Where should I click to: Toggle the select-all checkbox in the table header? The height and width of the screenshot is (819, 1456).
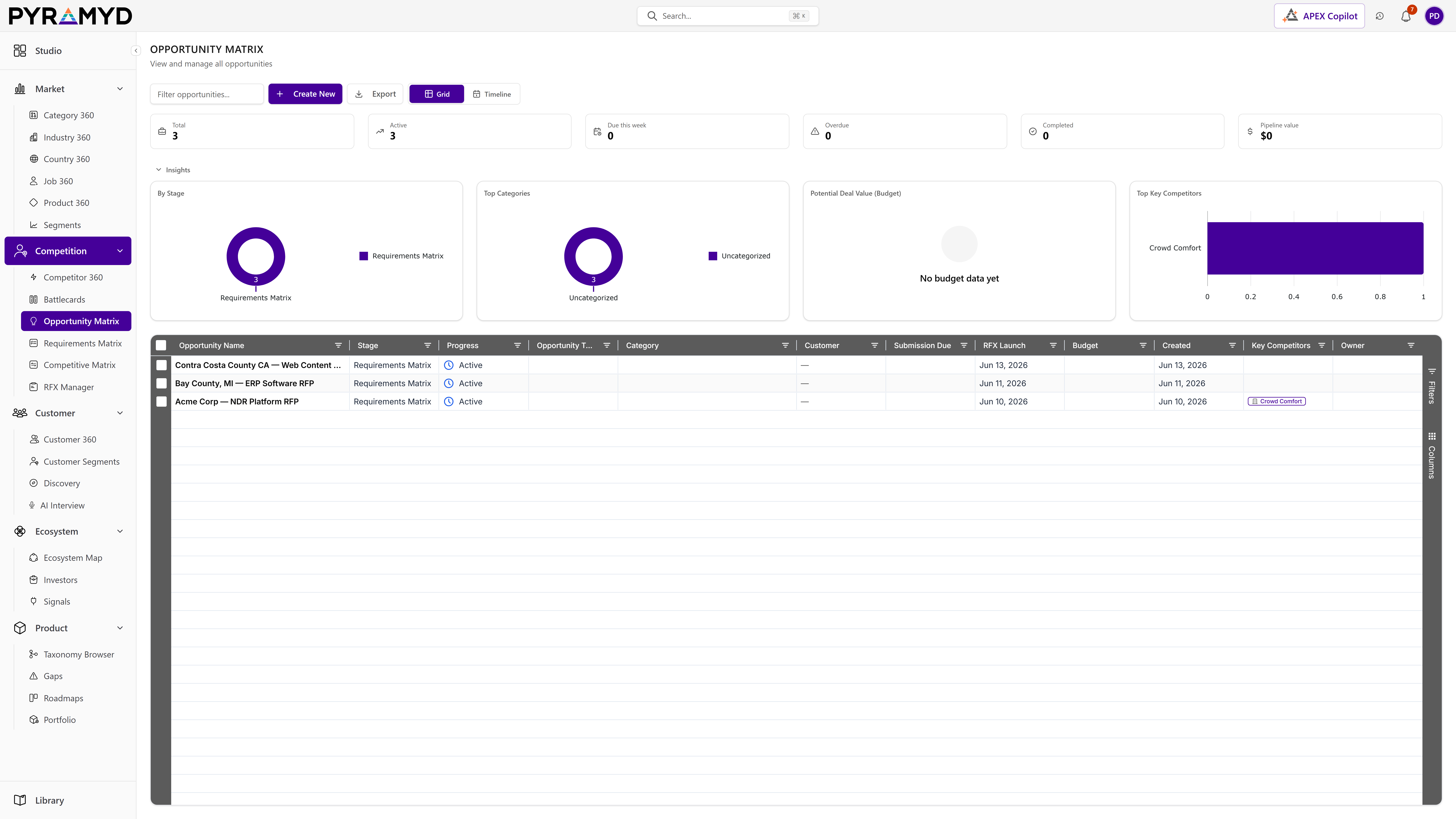[x=161, y=345]
